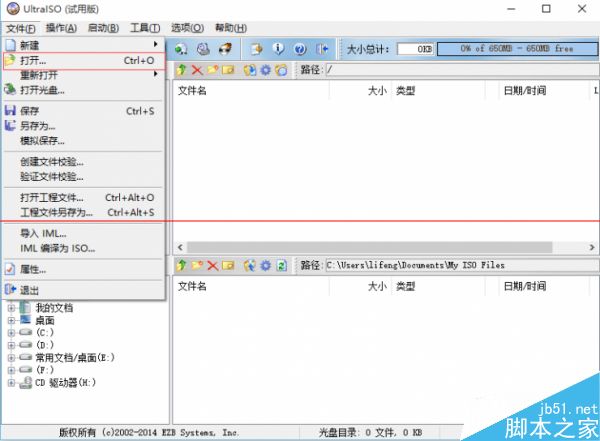Click the exit door icon in main toolbar
Image resolution: width=600 pixels, height=441 pixels.
click(322, 48)
